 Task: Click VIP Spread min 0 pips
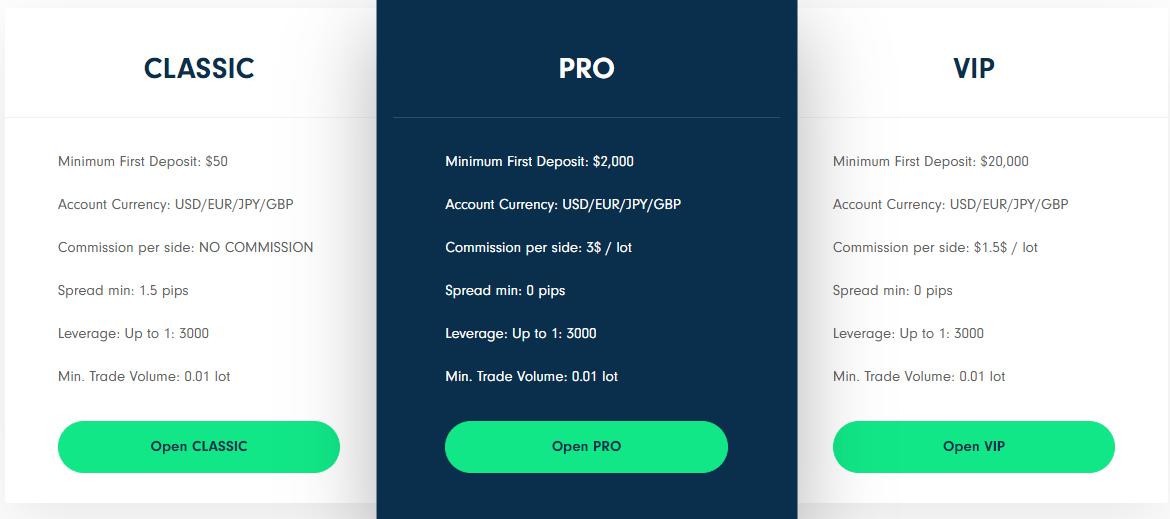click(892, 291)
